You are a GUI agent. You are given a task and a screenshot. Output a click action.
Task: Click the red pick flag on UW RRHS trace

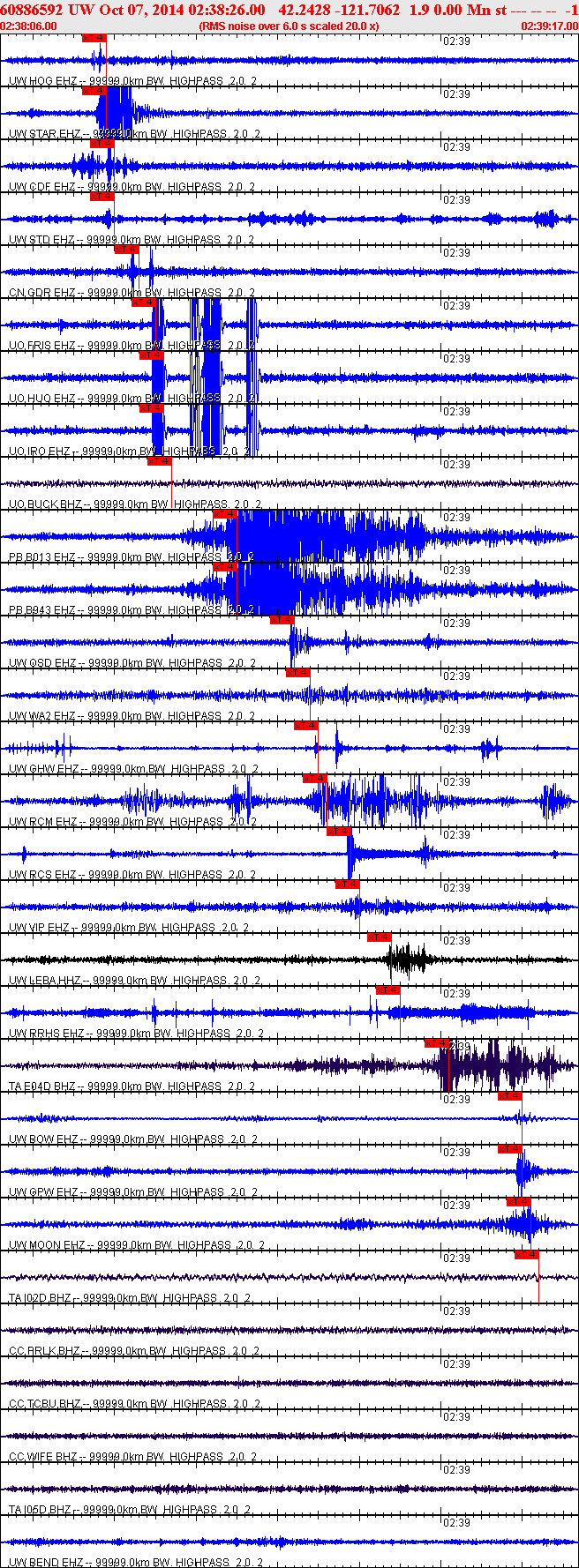pos(388,990)
